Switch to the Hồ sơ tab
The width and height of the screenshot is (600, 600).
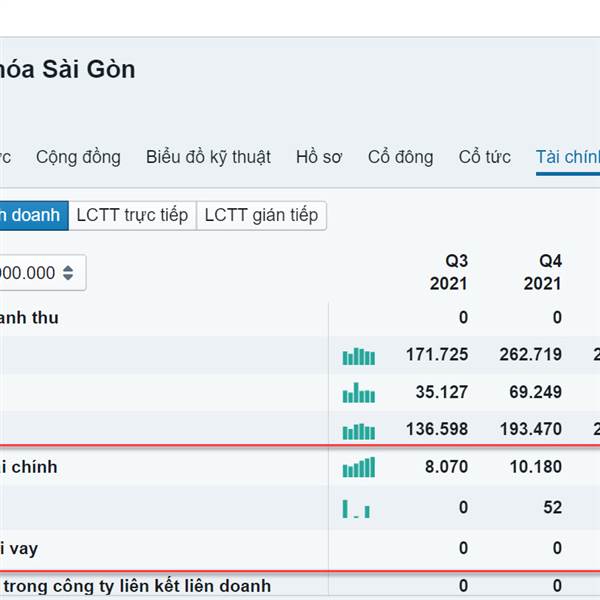pyautogui.click(x=319, y=157)
